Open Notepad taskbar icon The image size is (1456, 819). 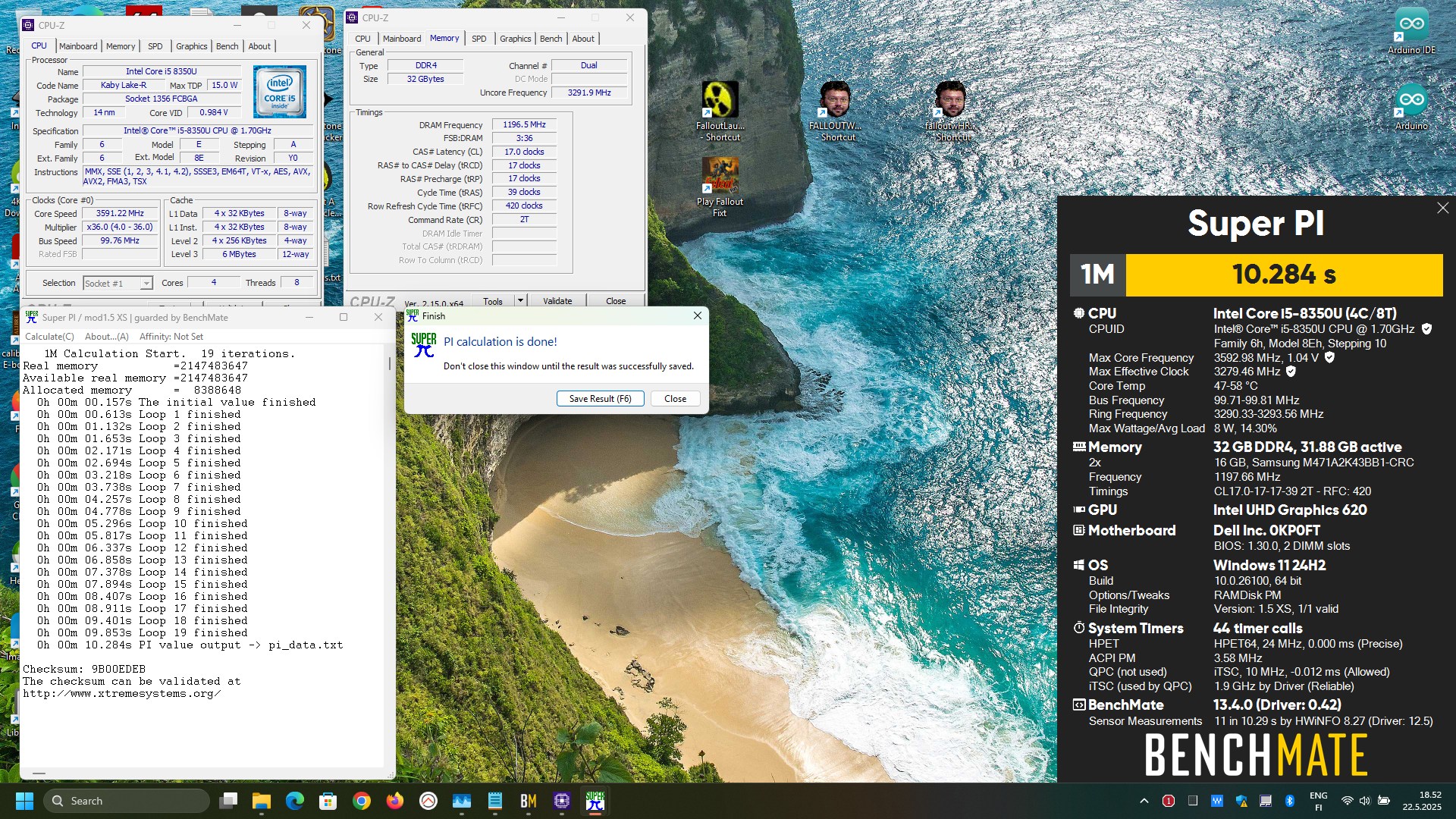click(x=495, y=801)
